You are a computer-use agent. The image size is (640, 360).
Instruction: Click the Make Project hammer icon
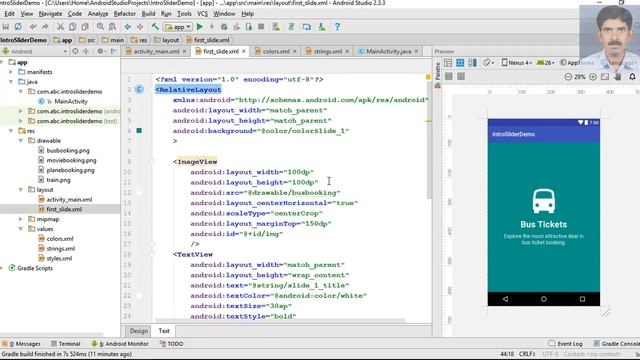(155, 27)
